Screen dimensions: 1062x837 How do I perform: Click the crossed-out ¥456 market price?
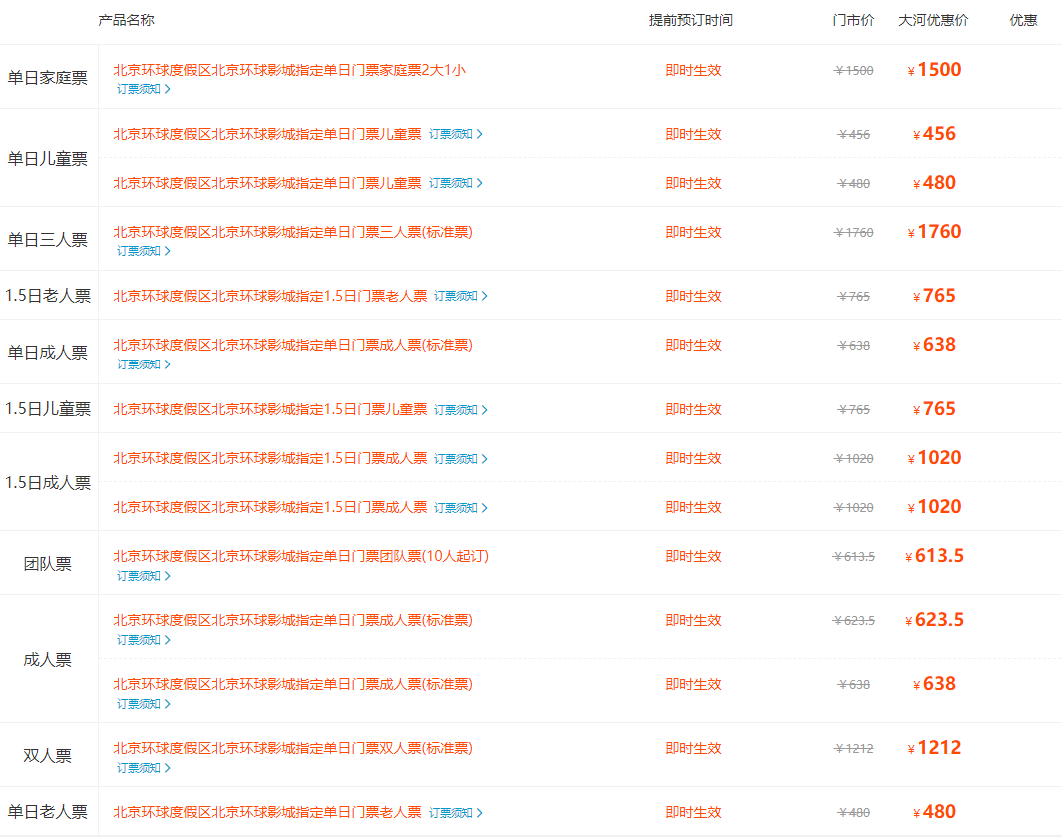[853, 135]
